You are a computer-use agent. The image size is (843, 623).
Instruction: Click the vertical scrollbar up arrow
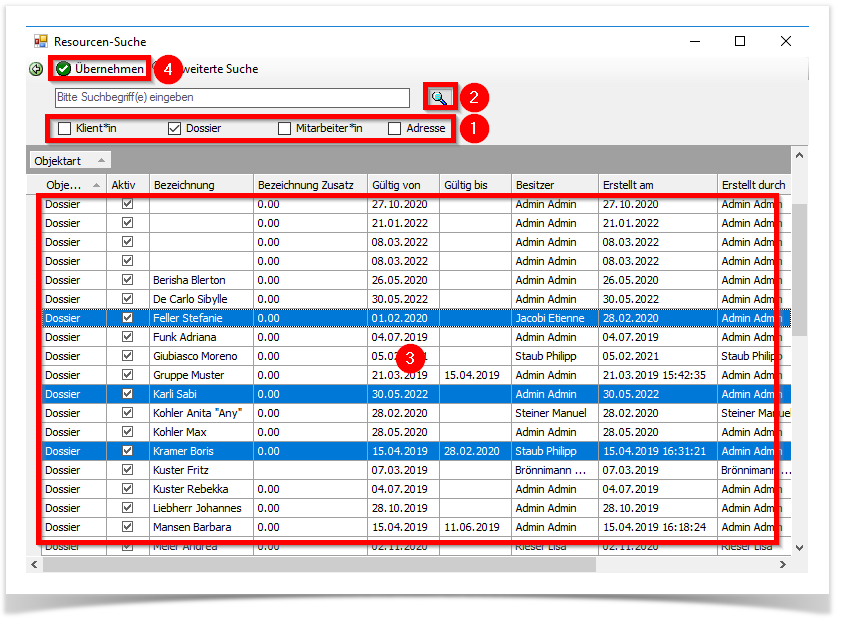pyautogui.click(x=799, y=155)
